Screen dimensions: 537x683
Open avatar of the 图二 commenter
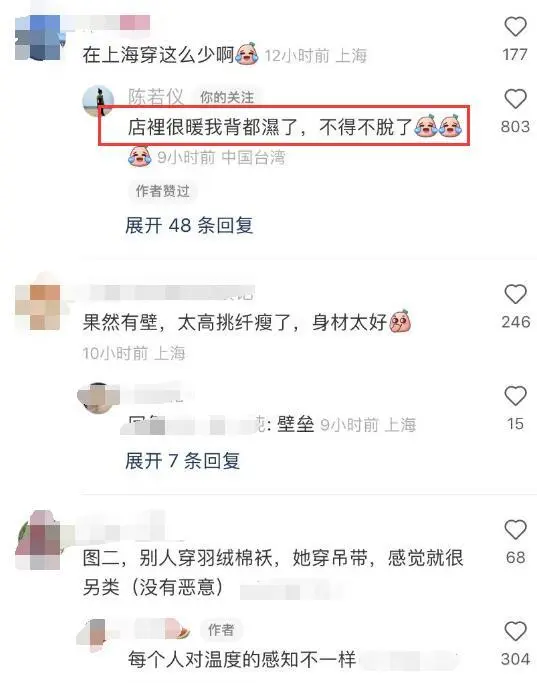point(37,540)
